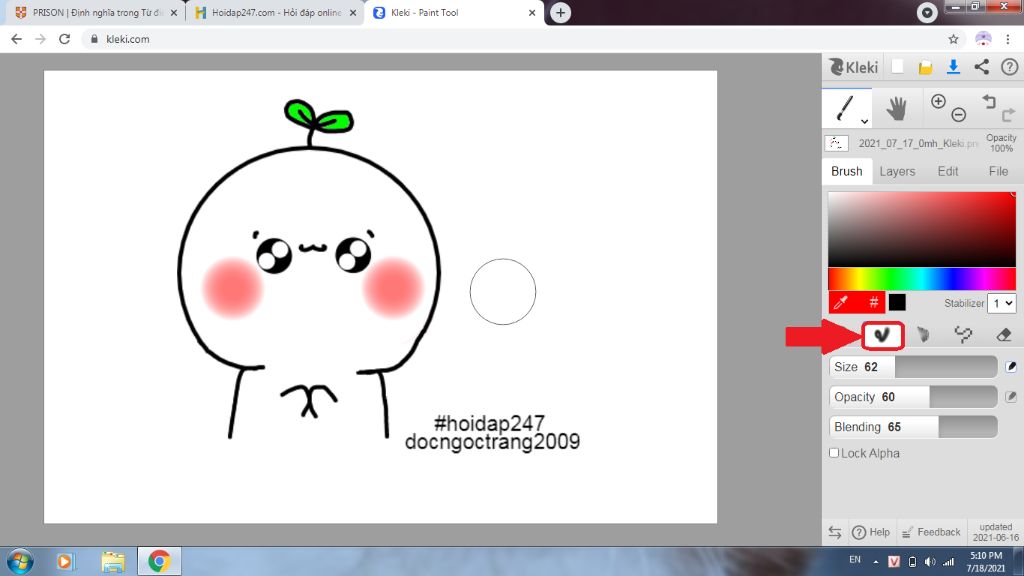
Task: Create a new image with blank page icon
Action: 897,67
